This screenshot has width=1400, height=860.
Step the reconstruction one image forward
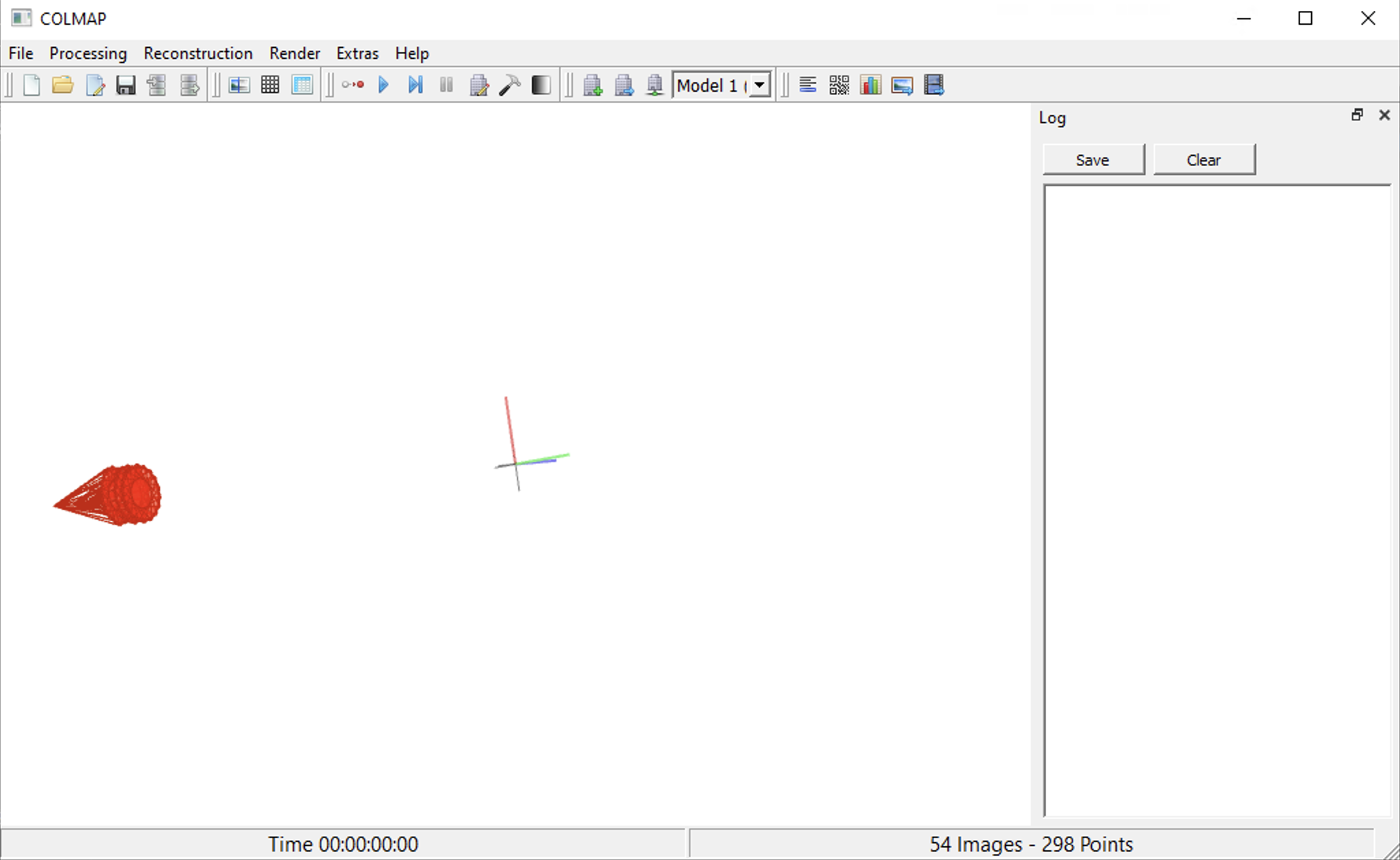coord(414,85)
